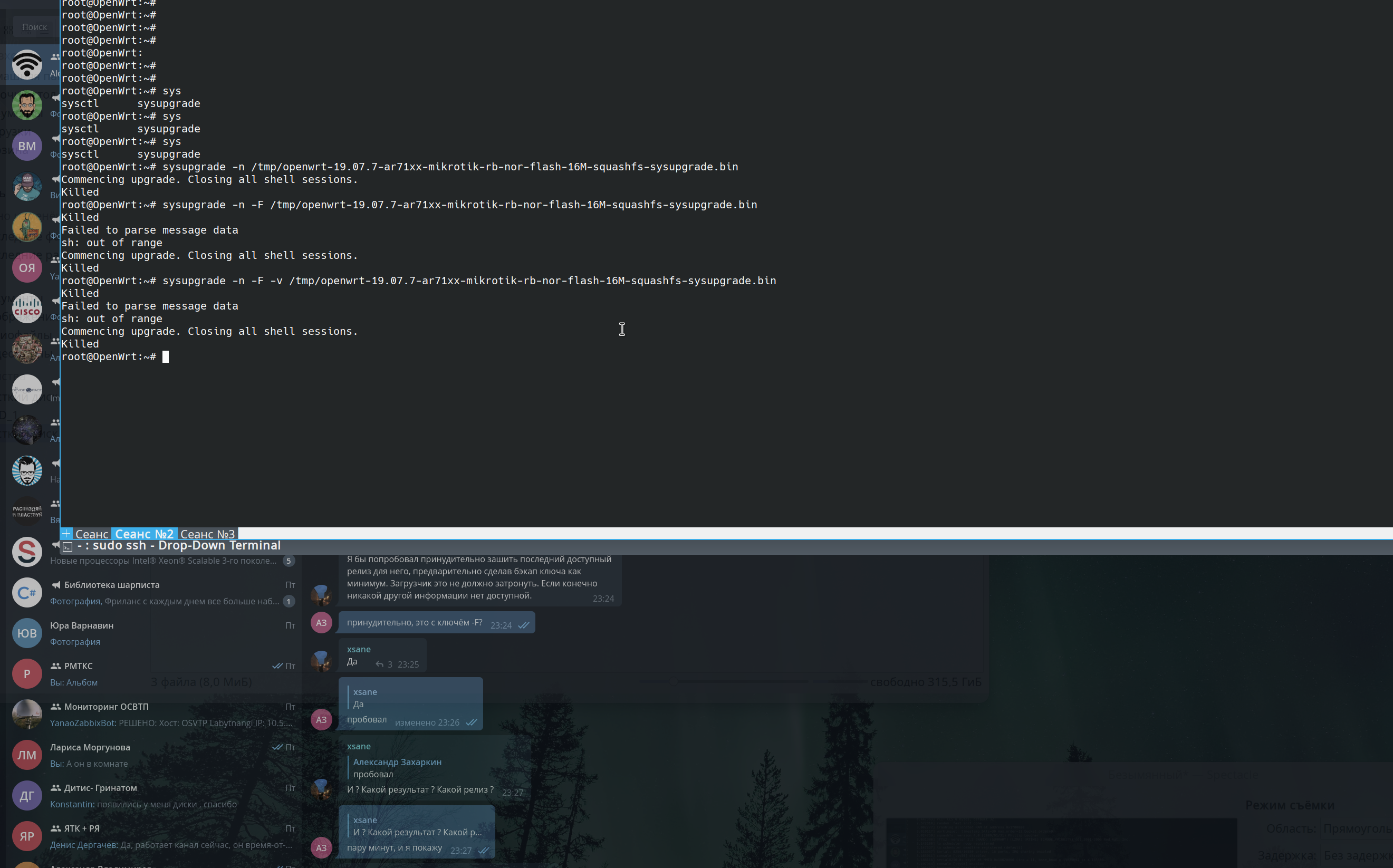Image resolution: width=1393 pixels, height=868 pixels.
Task: Open the Библиотека шарписта channel
Action: click(154, 592)
